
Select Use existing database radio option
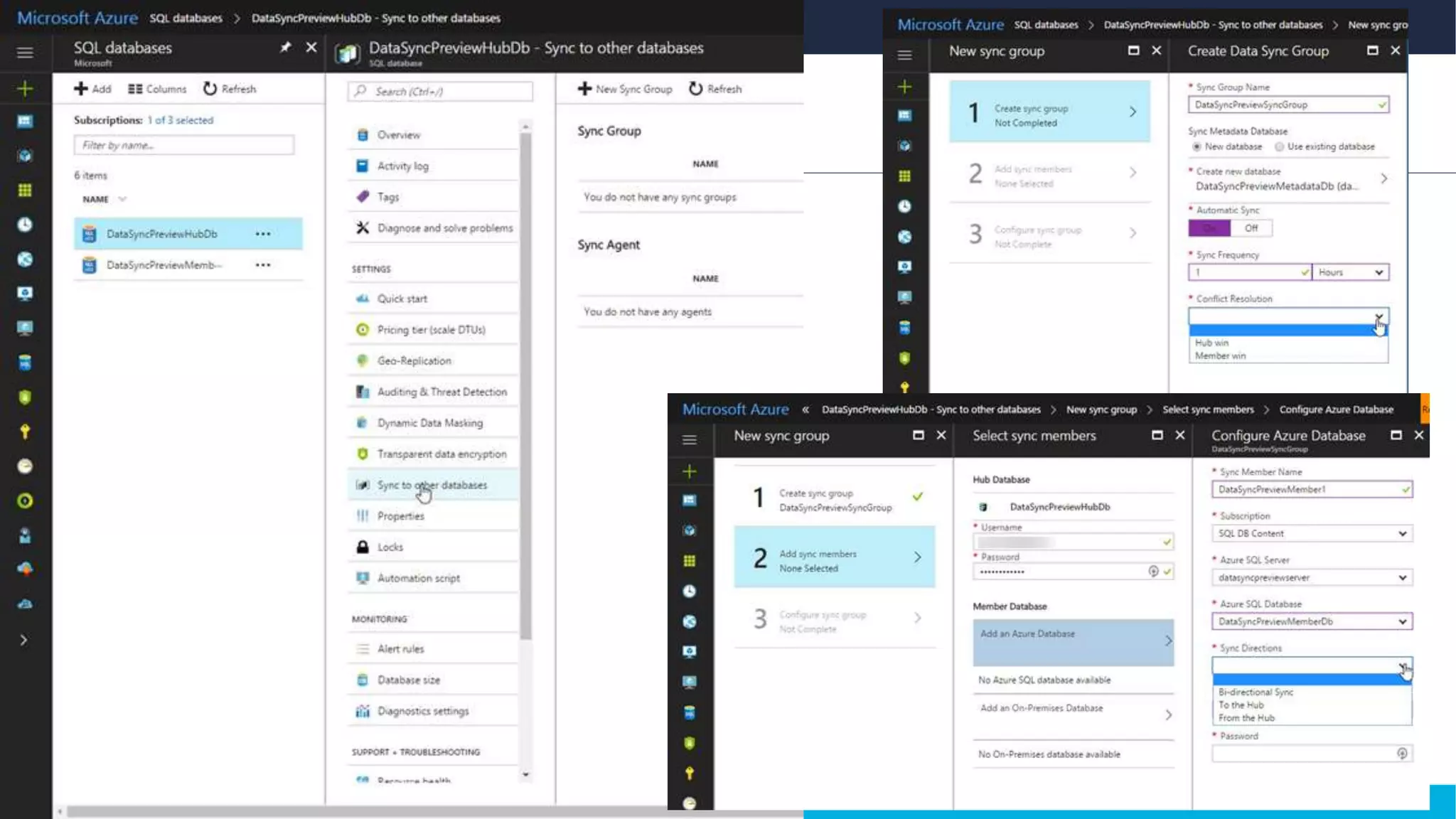click(x=1325, y=146)
